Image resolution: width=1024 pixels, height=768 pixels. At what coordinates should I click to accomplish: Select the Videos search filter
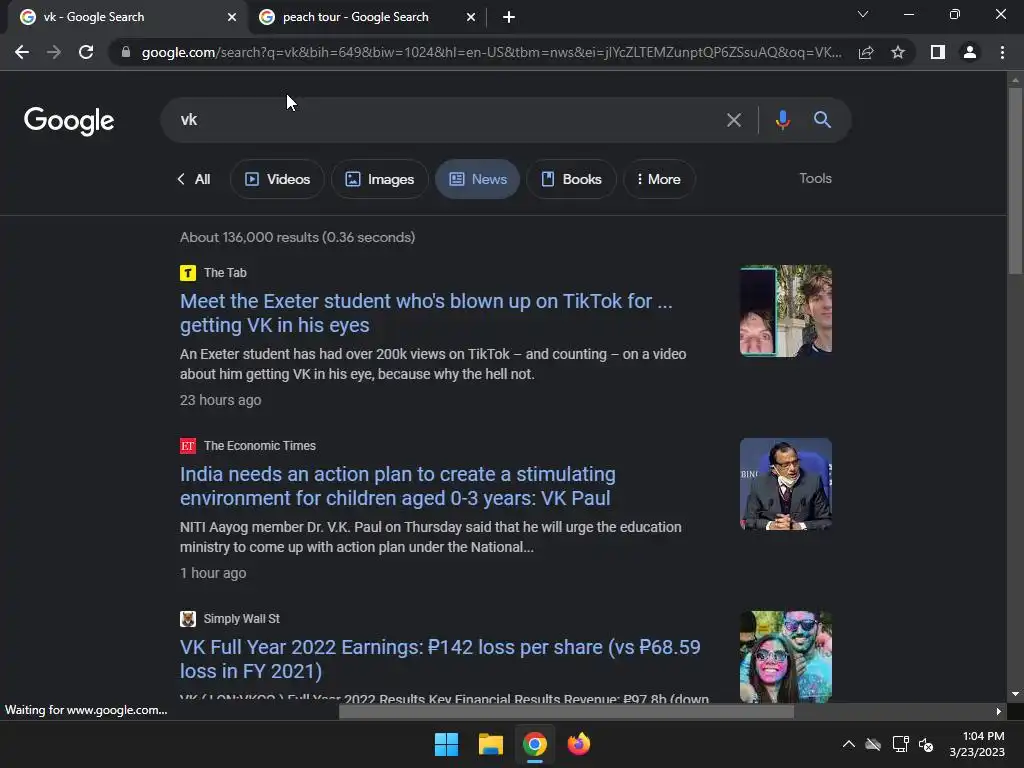click(x=278, y=180)
